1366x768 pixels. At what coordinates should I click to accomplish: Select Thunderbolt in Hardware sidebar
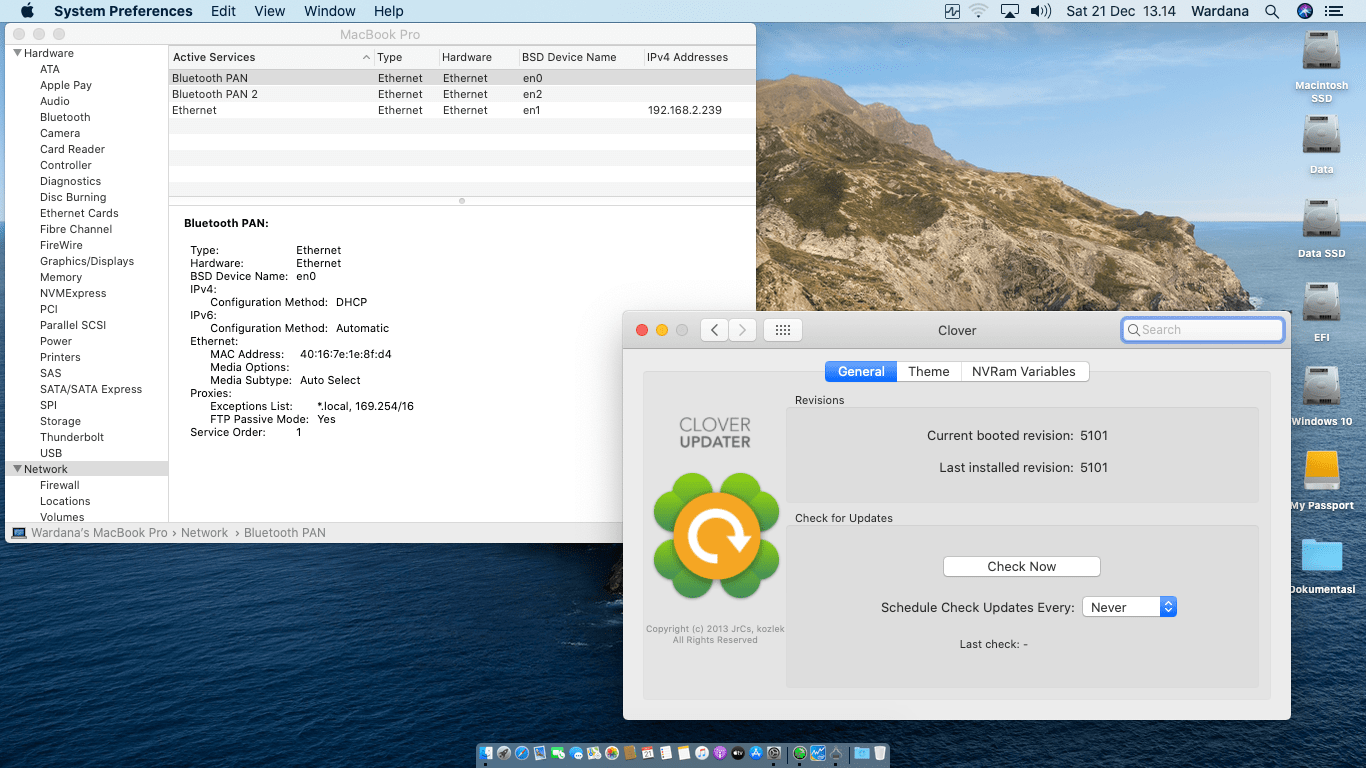click(x=72, y=437)
